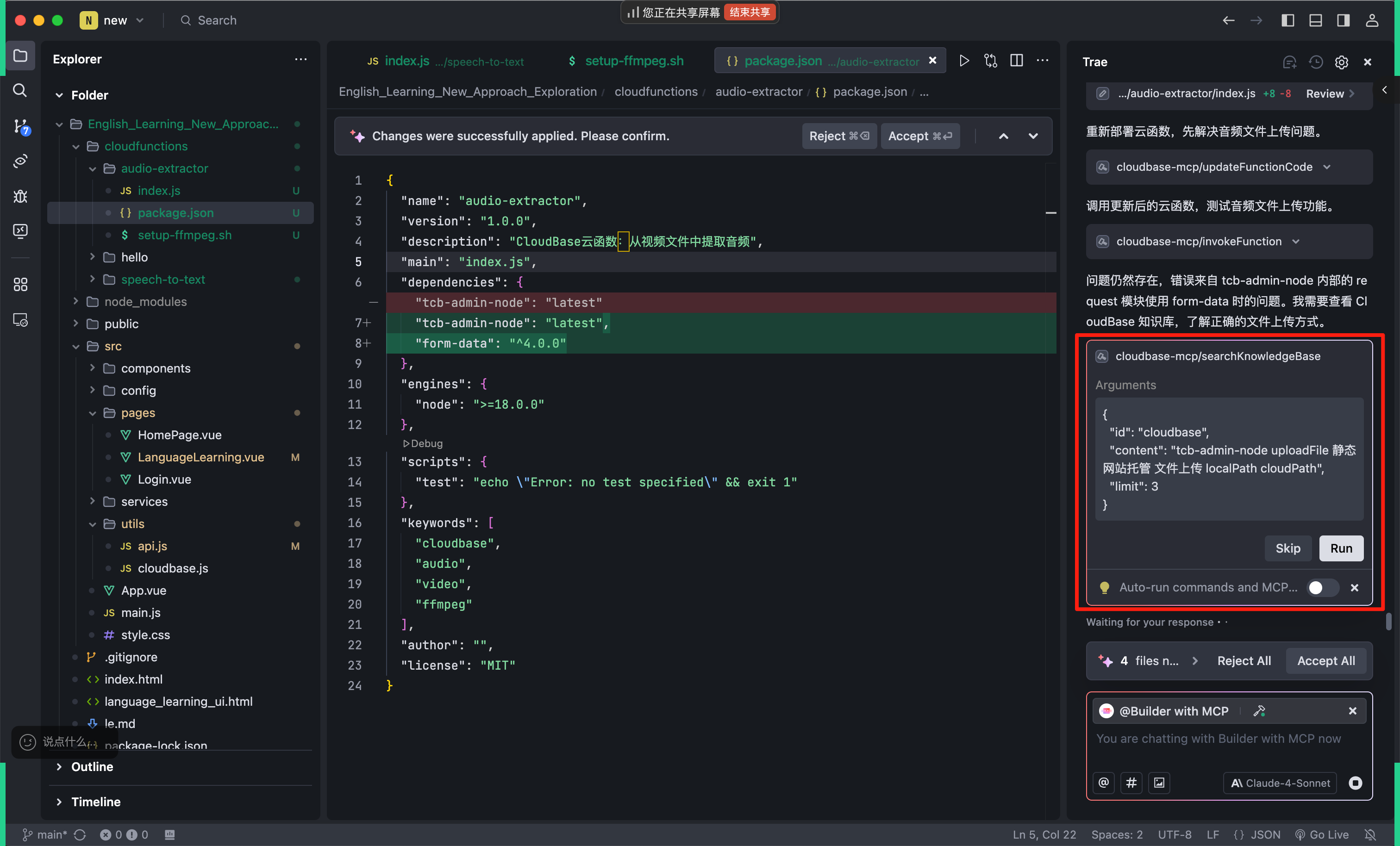Open the user account icon
Image resolution: width=1400 pixels, height=846 pixels.
click(1372, 20)
